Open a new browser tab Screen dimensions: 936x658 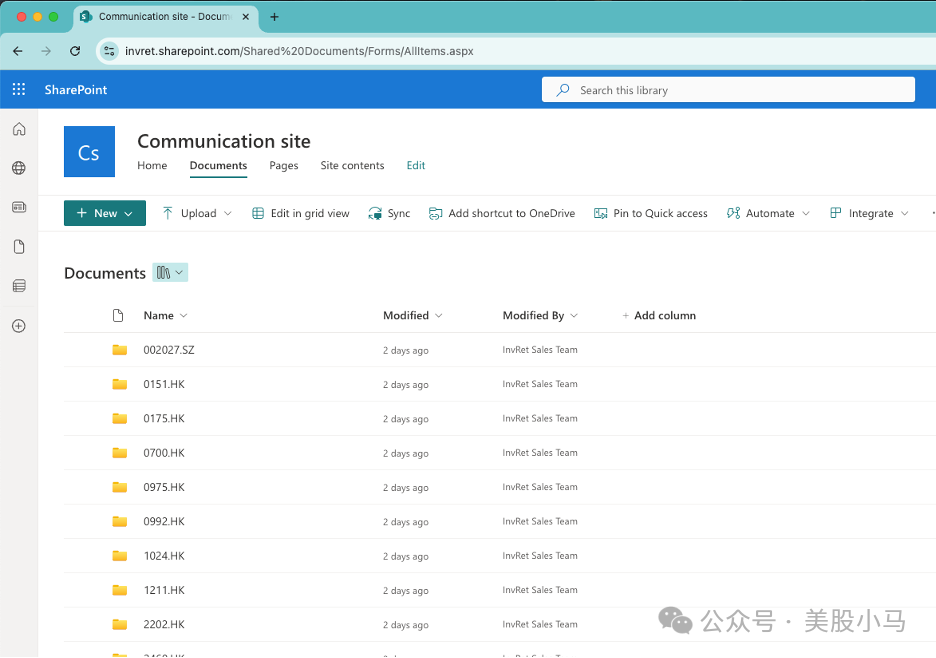coord(274,17)
